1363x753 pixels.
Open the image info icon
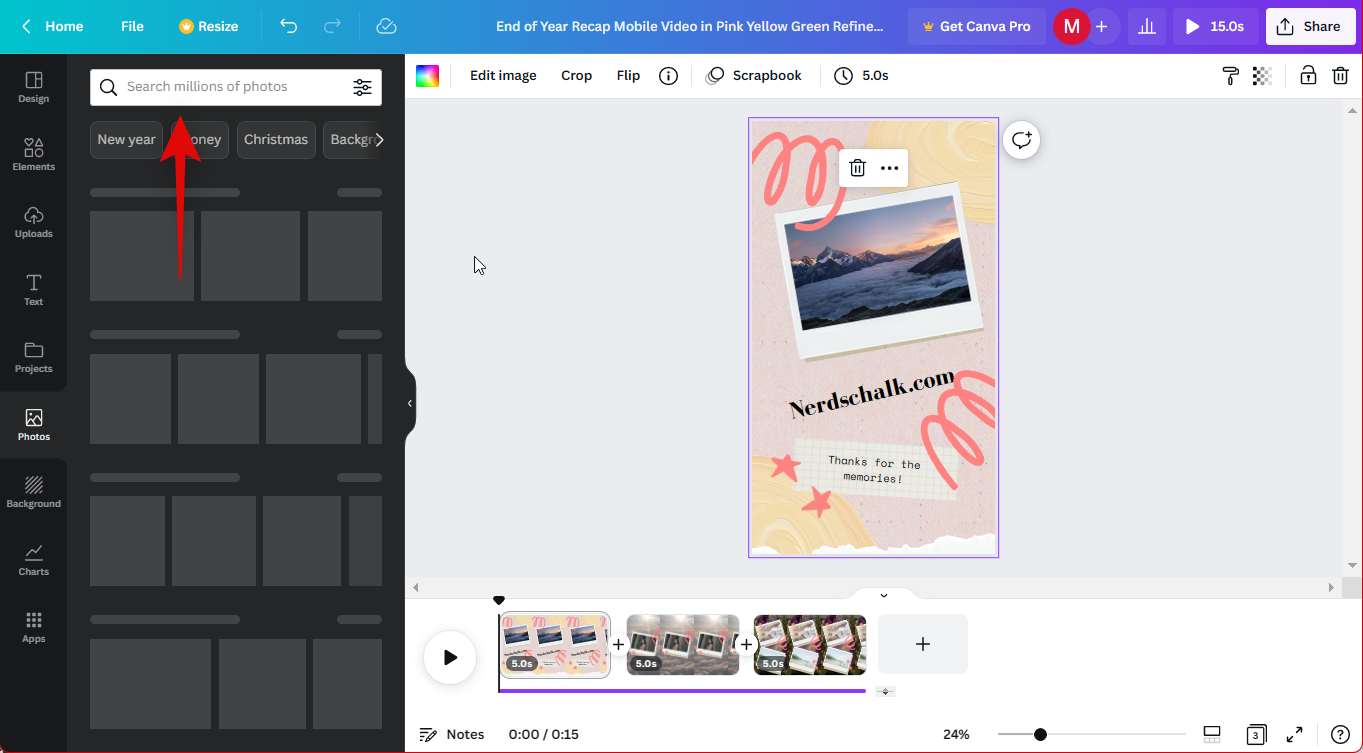tap(668, 76)
